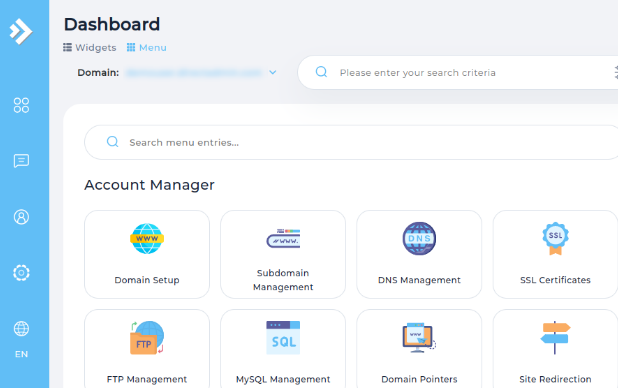Expand the Domain dropdown chevron
Screen dimensions: 618x388
[x=273, y=73]
